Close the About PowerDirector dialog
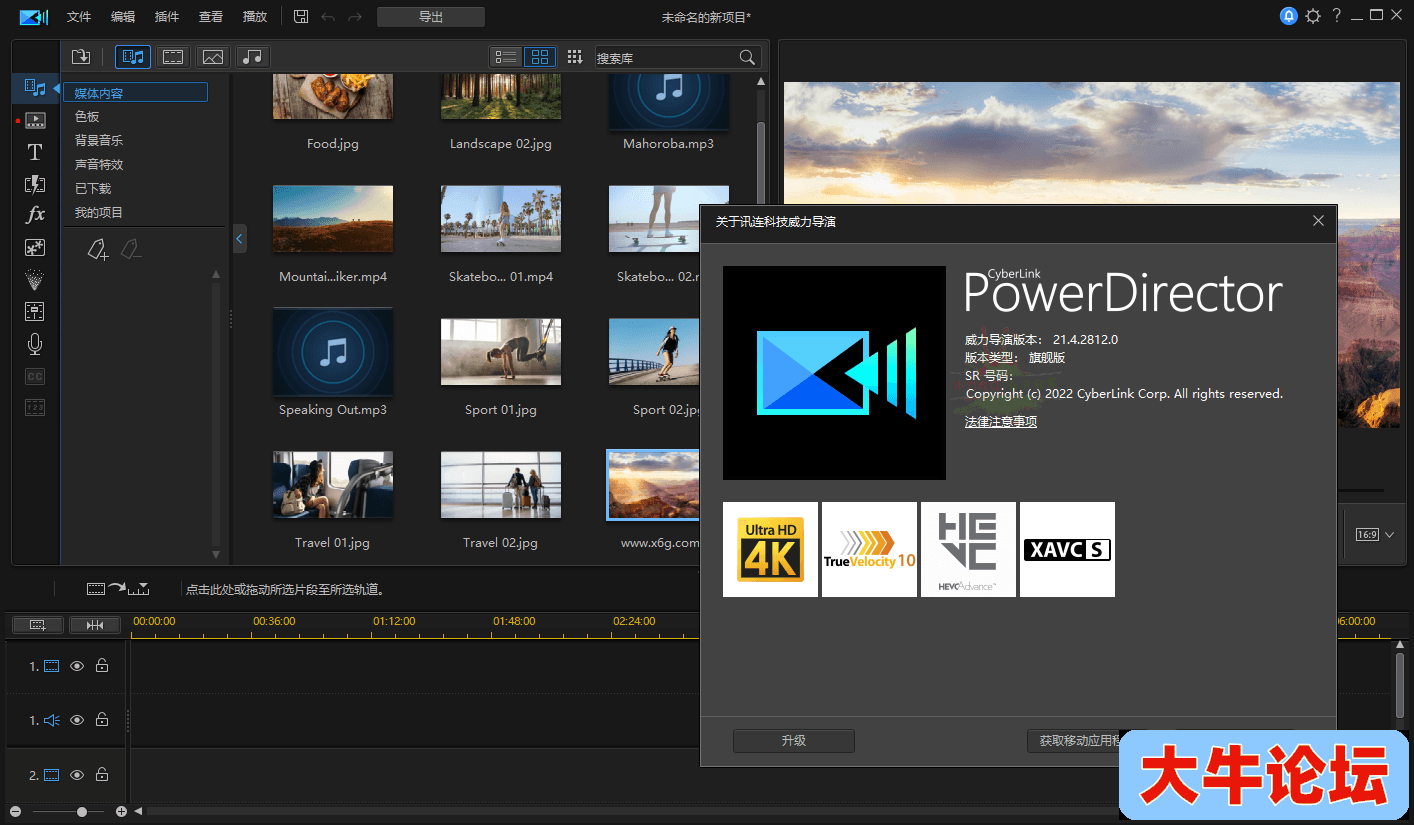The image size is (1414, 825). point(1319,221)
